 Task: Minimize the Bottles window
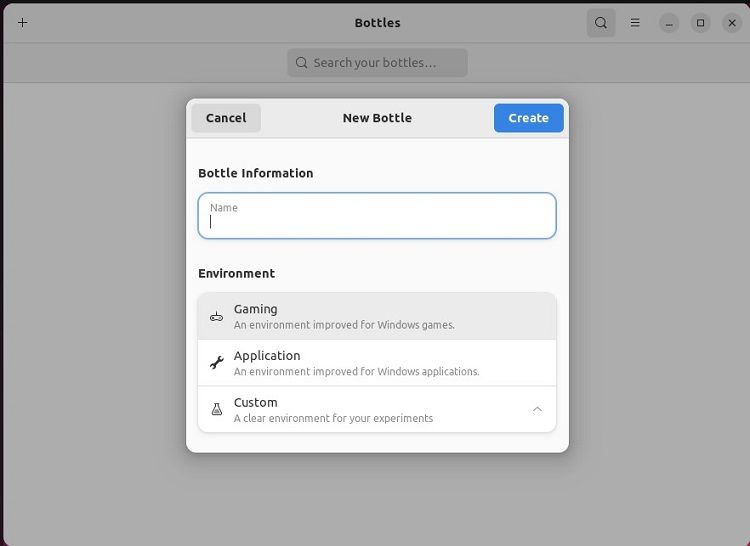[x=669, y=23]
